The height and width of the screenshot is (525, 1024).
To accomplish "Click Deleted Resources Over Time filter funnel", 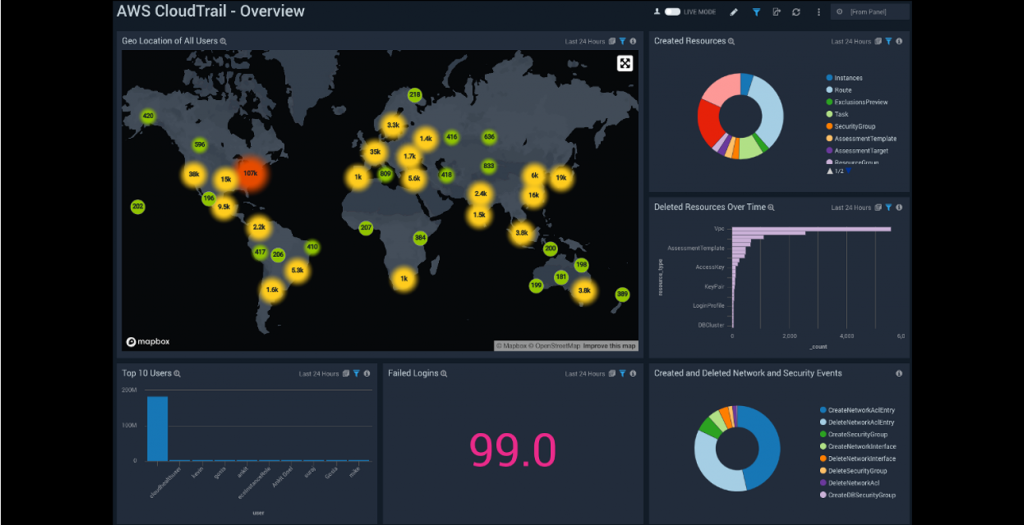I will click(x=888, y=207).
